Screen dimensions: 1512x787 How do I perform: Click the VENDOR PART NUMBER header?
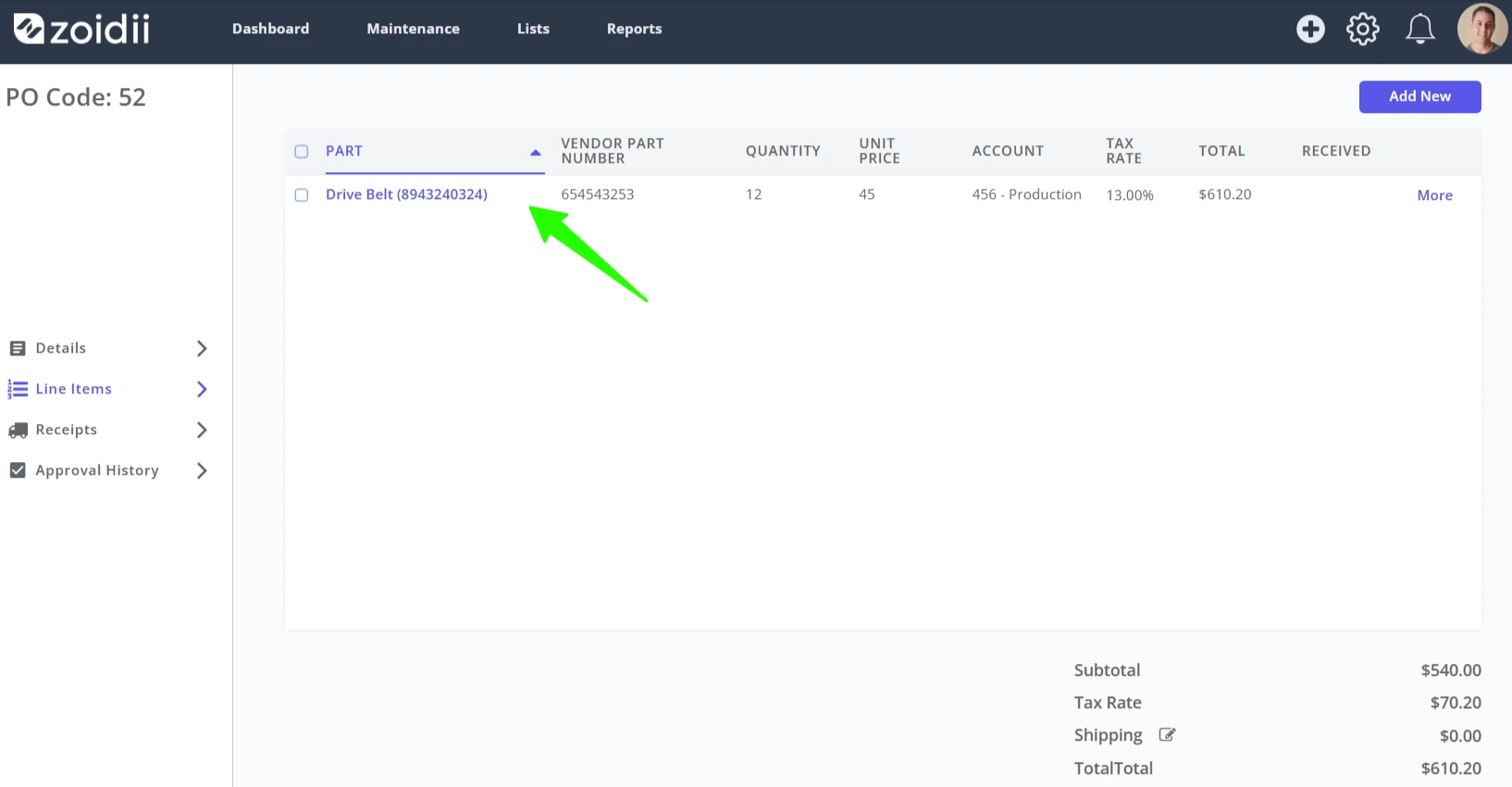tap(613, 151)
